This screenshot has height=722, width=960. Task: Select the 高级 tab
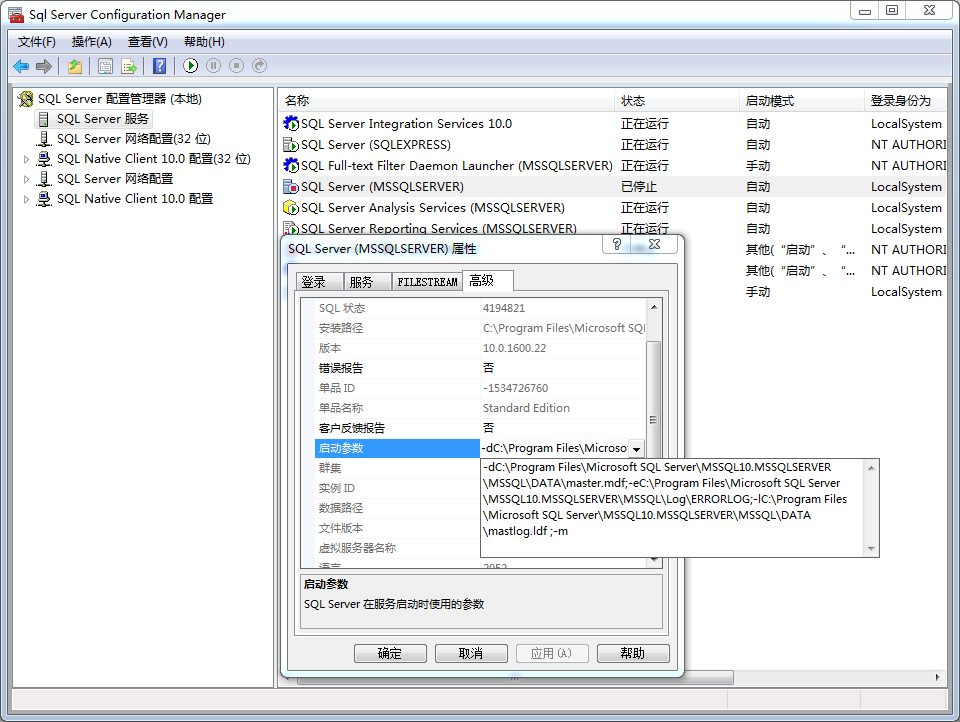pyautogui.click(x=488, y=280)
